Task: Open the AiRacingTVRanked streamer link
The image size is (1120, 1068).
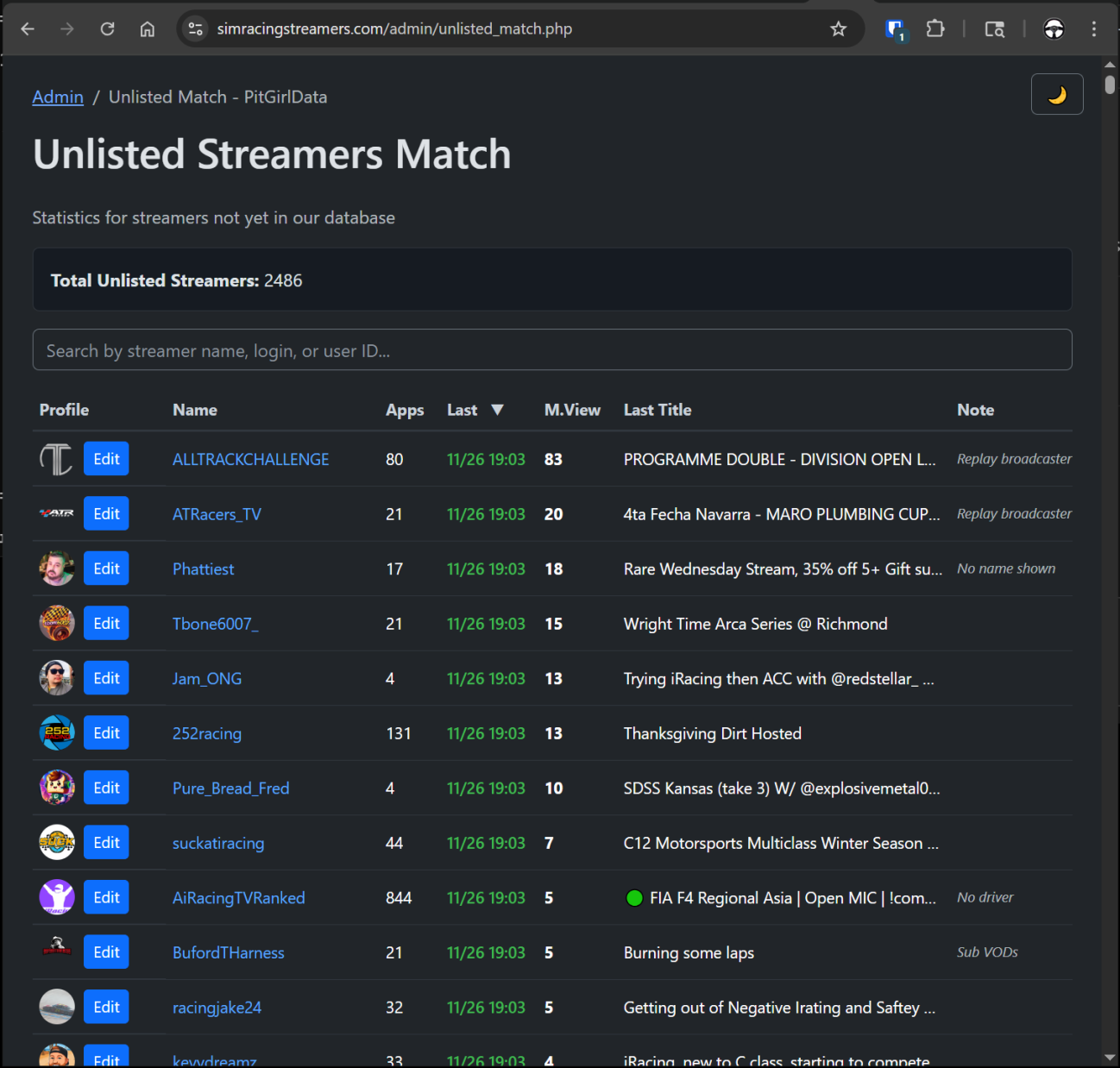Action: pos(238,898)
